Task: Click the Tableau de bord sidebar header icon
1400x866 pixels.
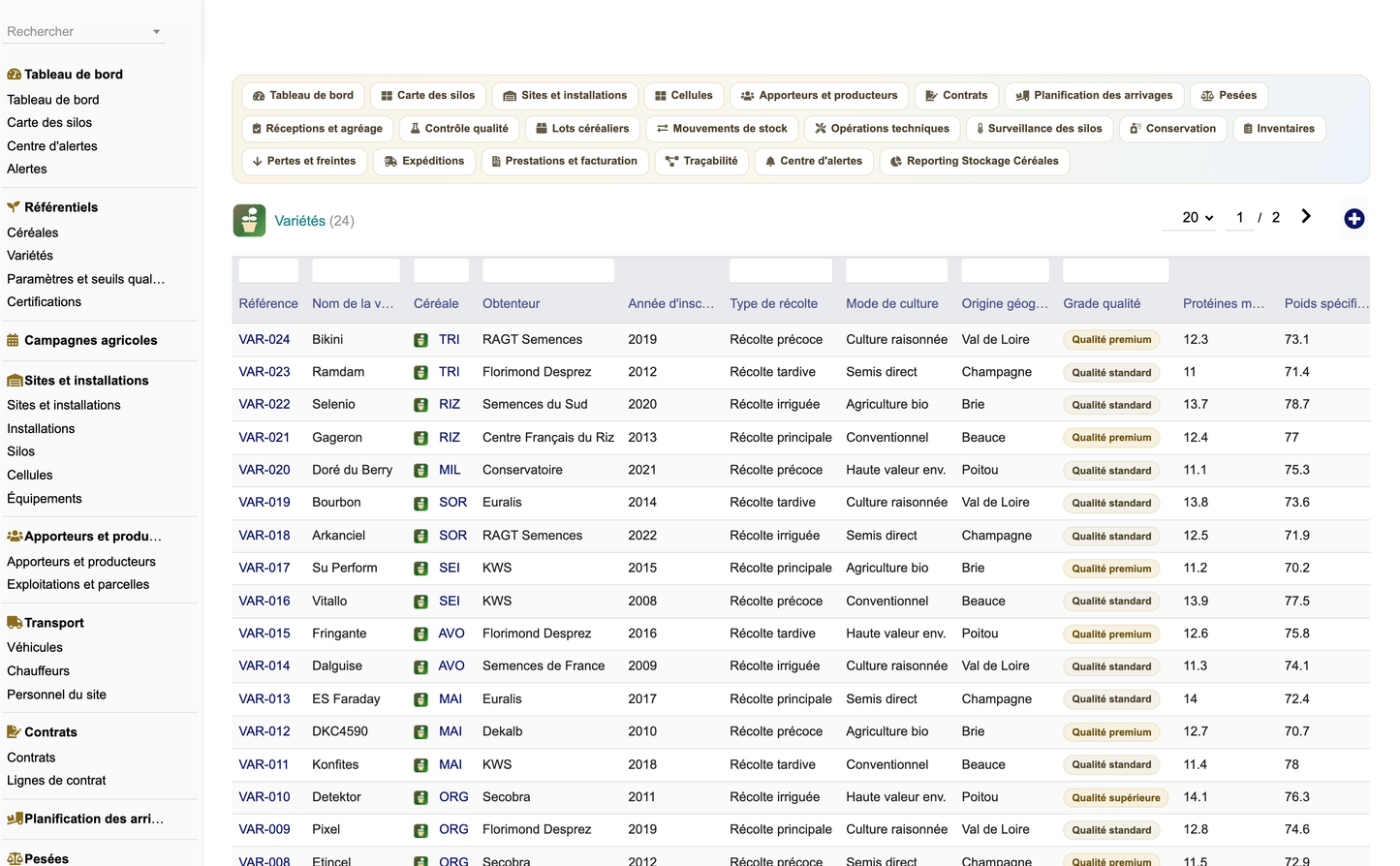Action: pyautogui.click(x=14, y=75)
